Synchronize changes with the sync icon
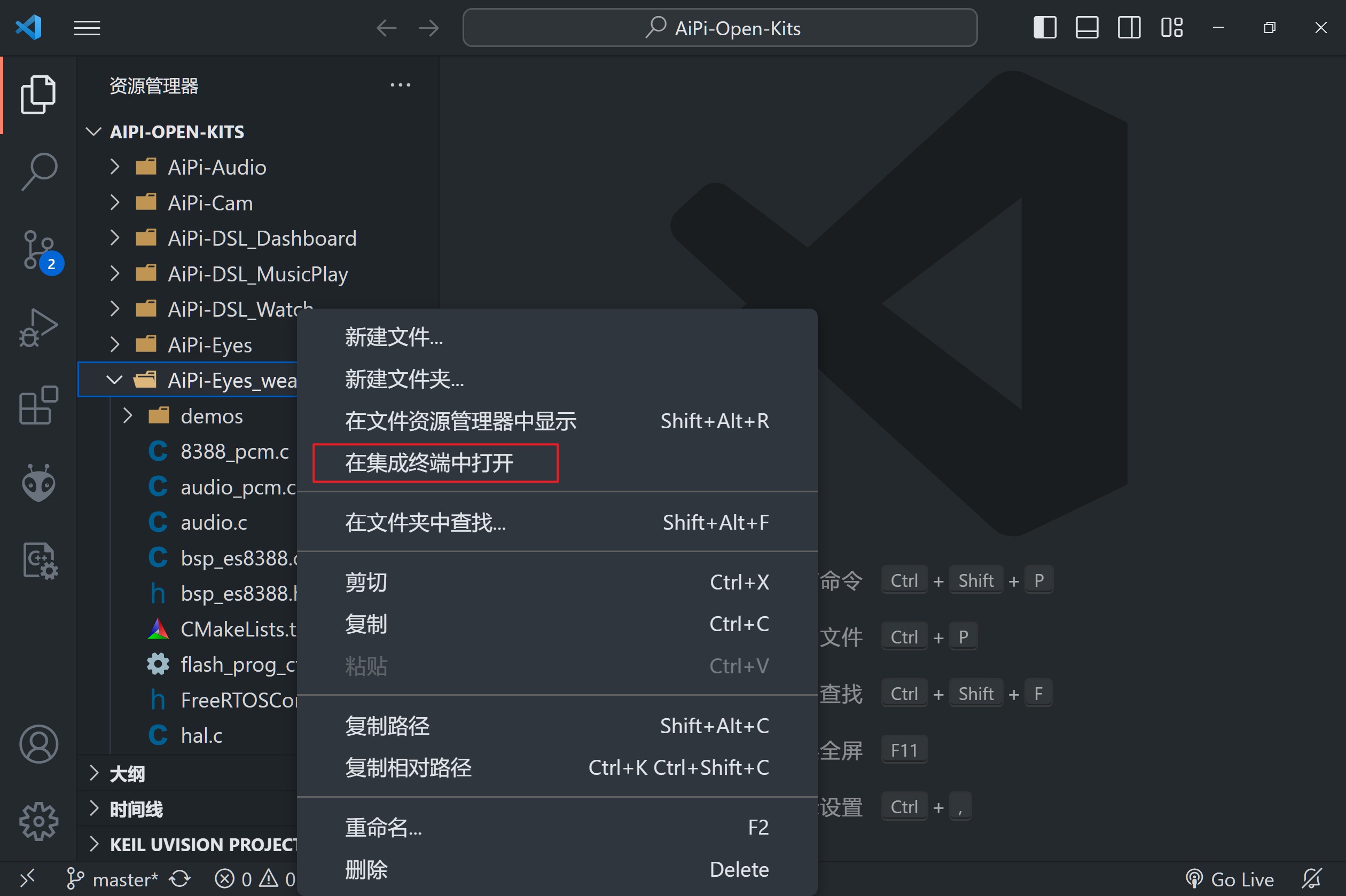 coord(180,879)
